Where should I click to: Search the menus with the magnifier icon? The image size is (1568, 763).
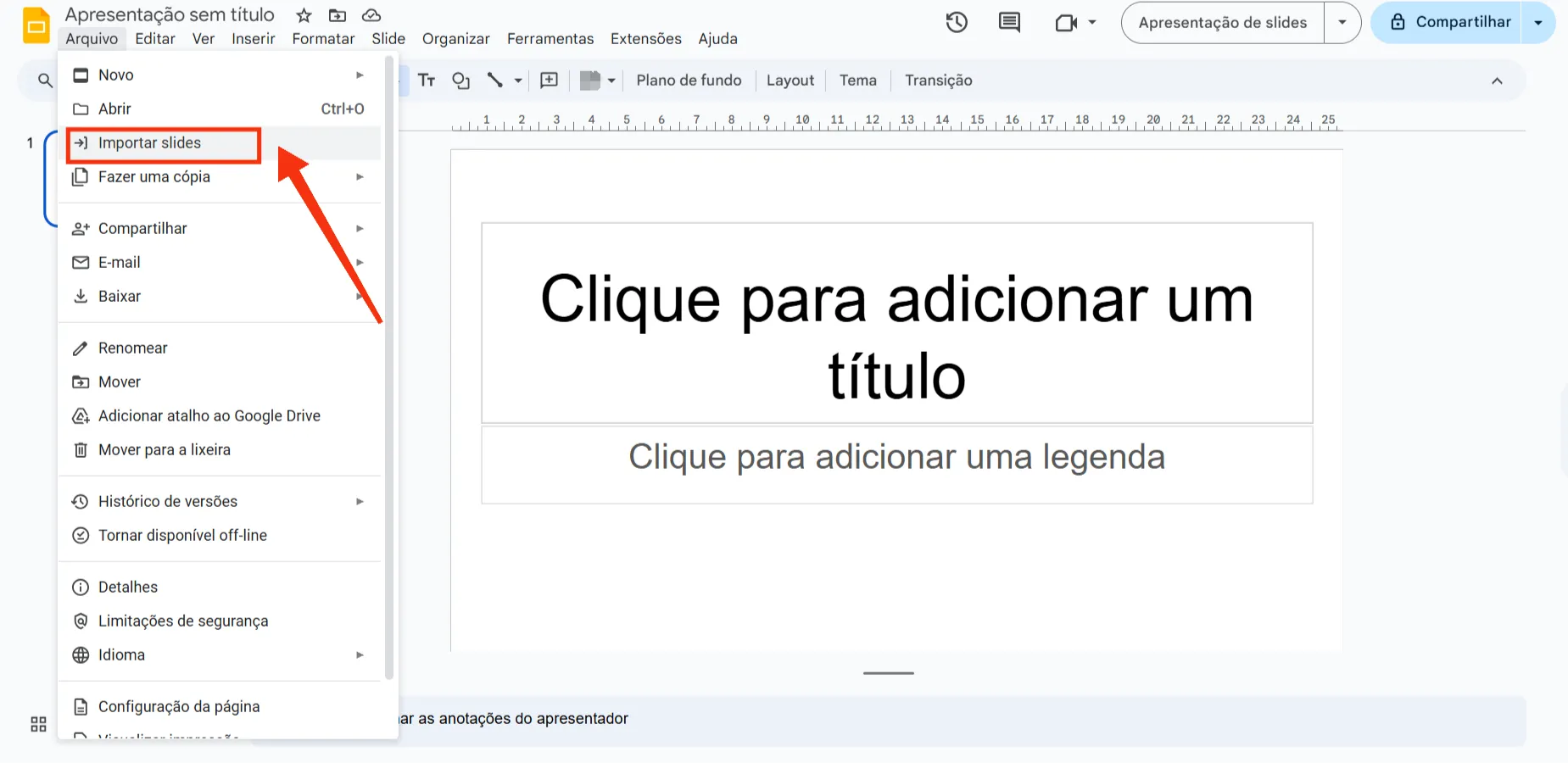pyautogui.click(x=44, y=80)
